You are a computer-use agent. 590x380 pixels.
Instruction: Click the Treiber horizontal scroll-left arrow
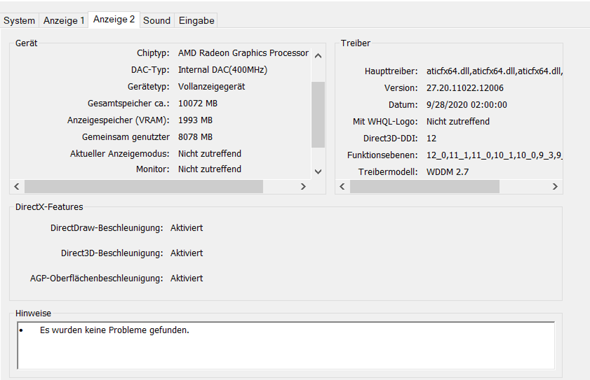click(342, 186)
